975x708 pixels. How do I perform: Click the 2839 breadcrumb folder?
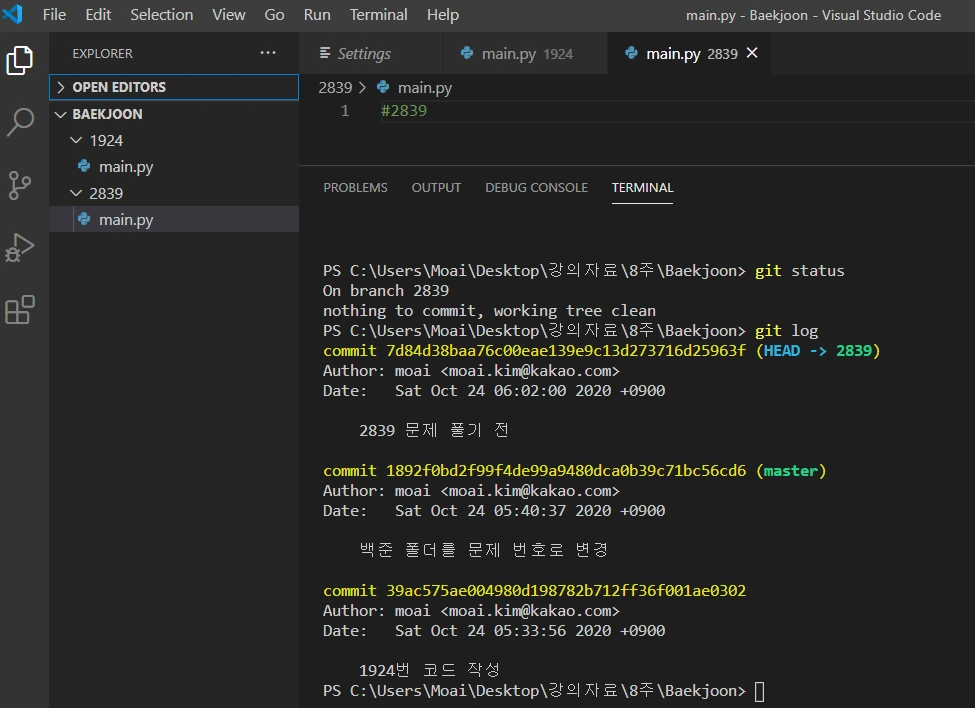click(335, 87)
